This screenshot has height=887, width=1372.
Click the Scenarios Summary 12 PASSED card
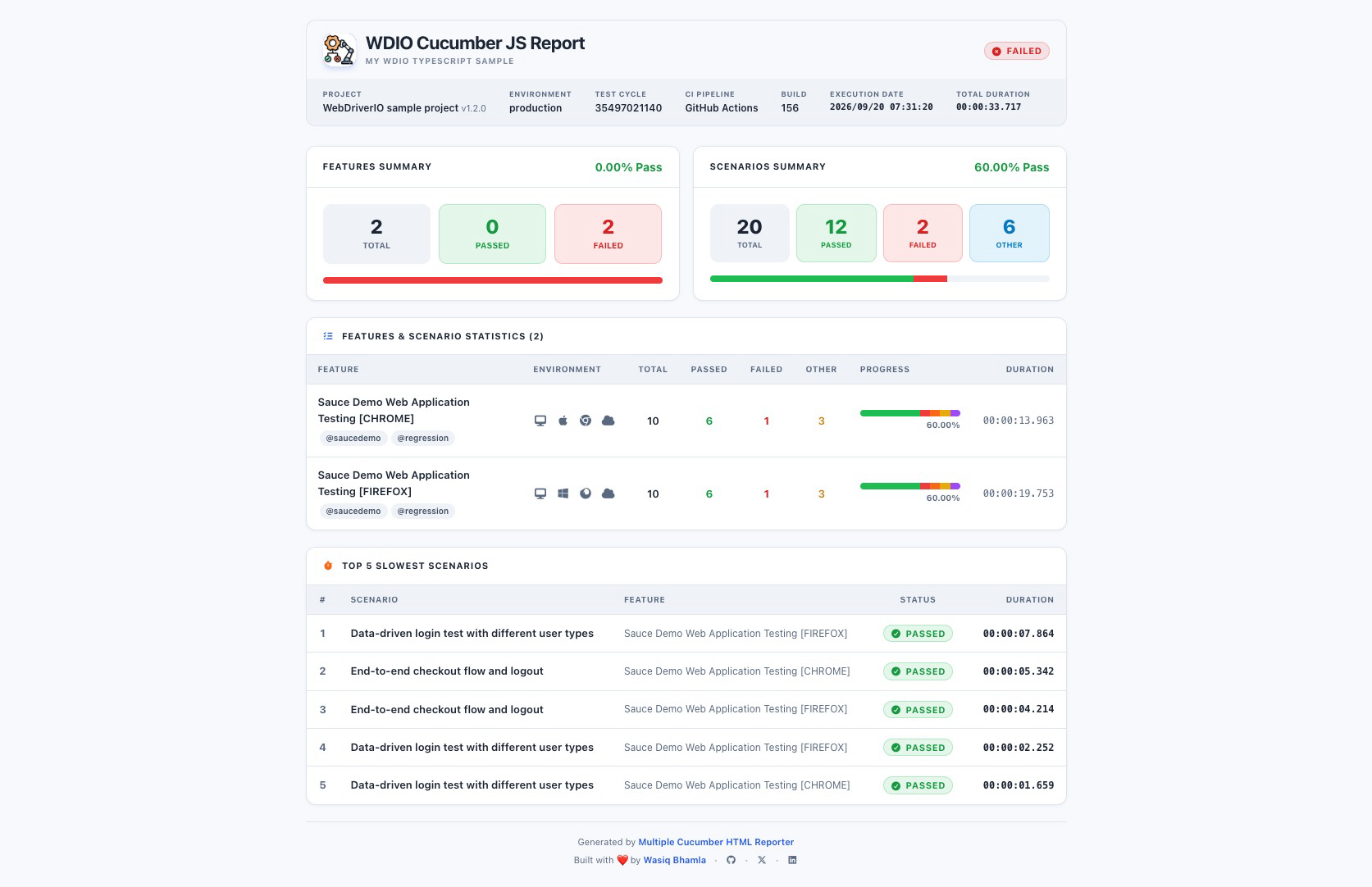point(836,233)
